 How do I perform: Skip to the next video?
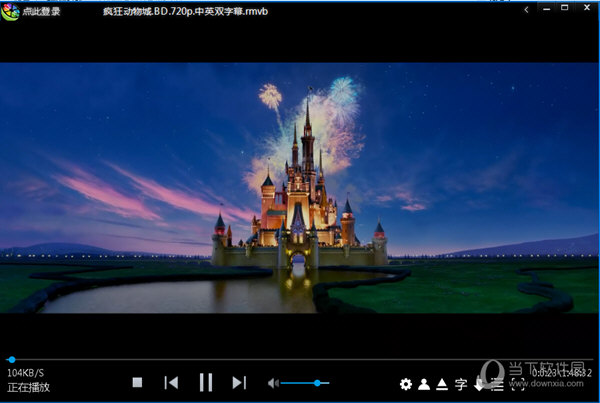(x=239, y=383)
